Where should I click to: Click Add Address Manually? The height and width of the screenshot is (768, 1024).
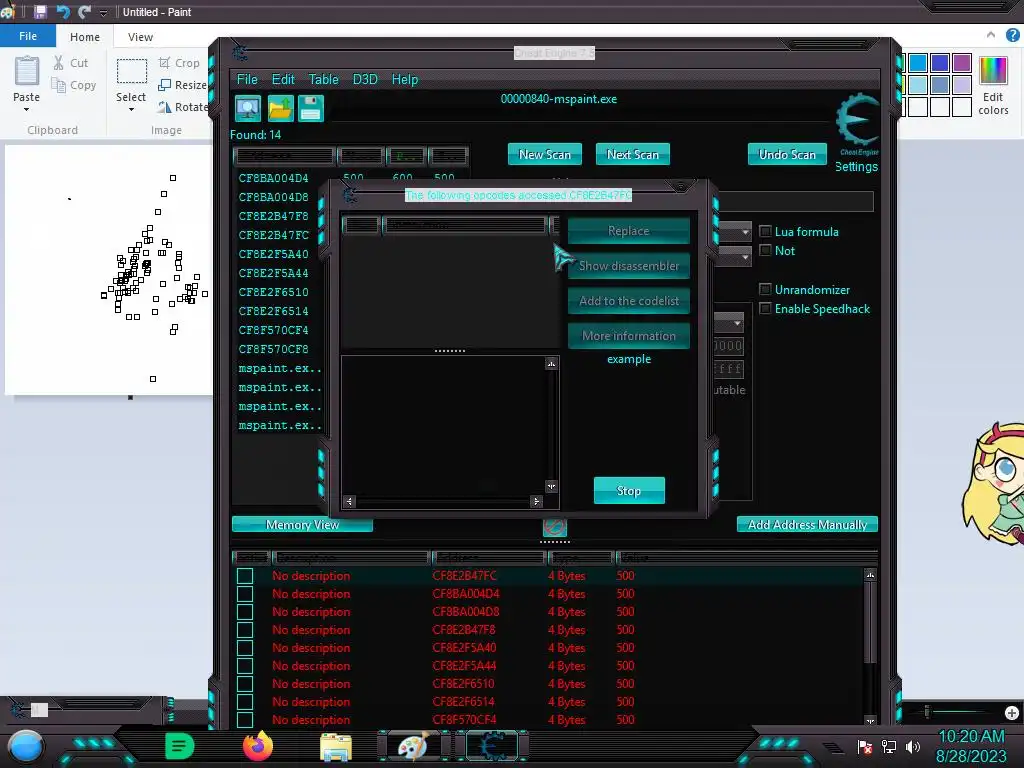tap(807, 524)
